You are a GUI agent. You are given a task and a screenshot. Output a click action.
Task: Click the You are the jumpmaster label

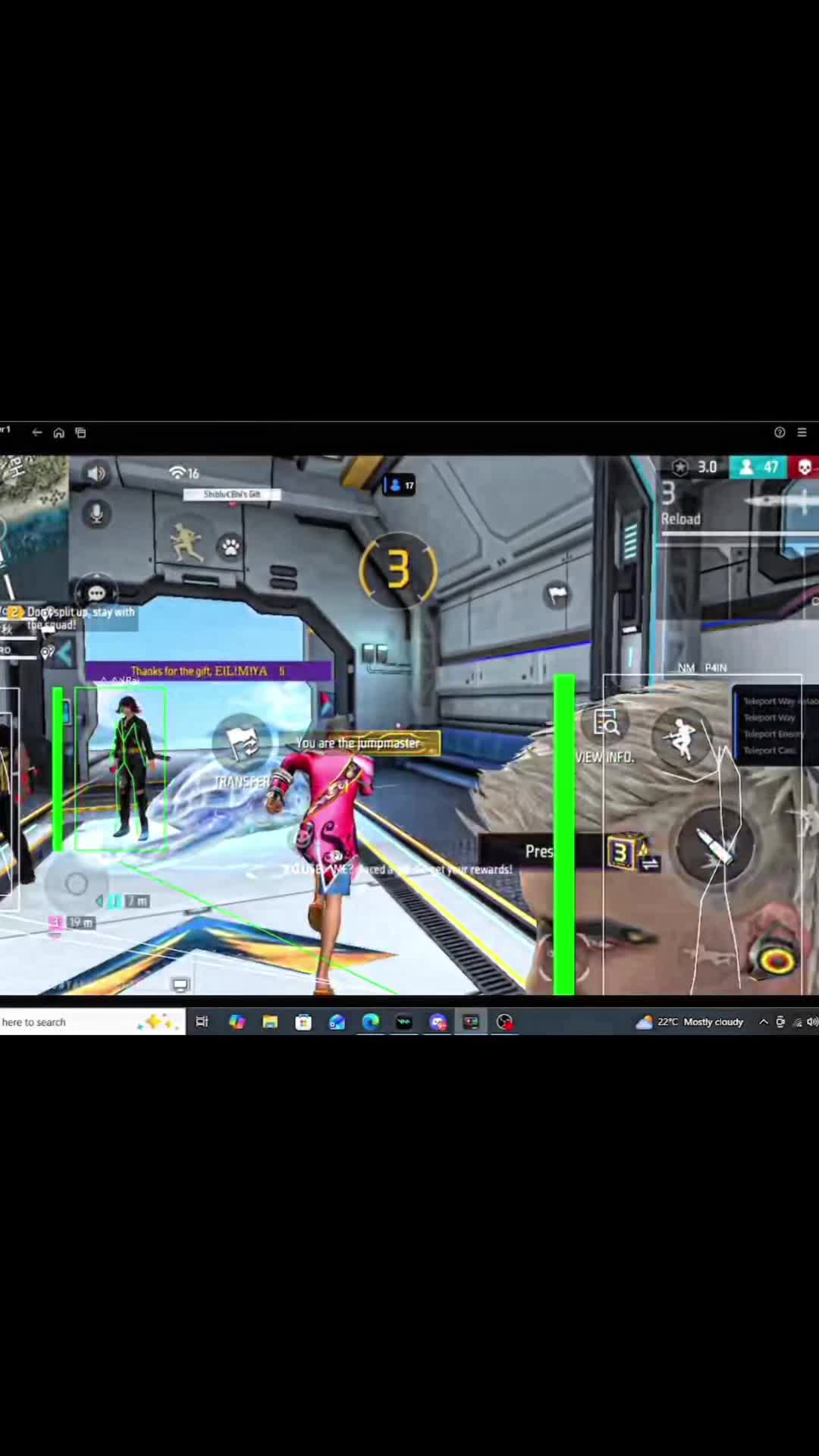coord(358,743)
